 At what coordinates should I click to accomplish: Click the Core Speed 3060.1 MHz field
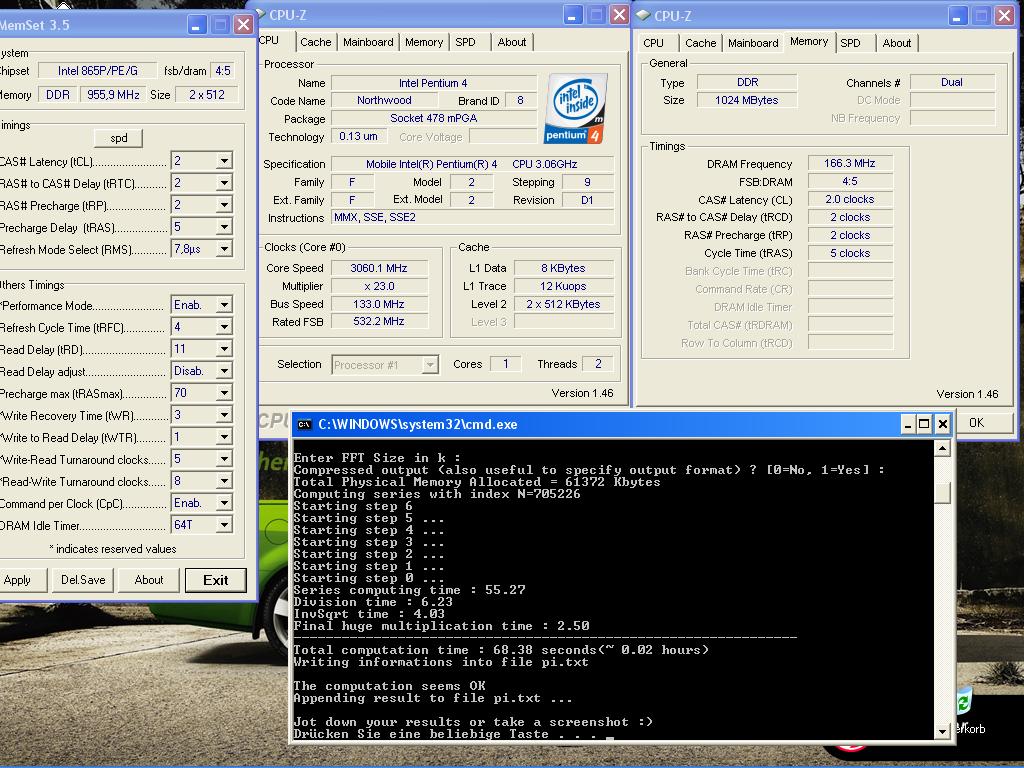coord(379,268)
